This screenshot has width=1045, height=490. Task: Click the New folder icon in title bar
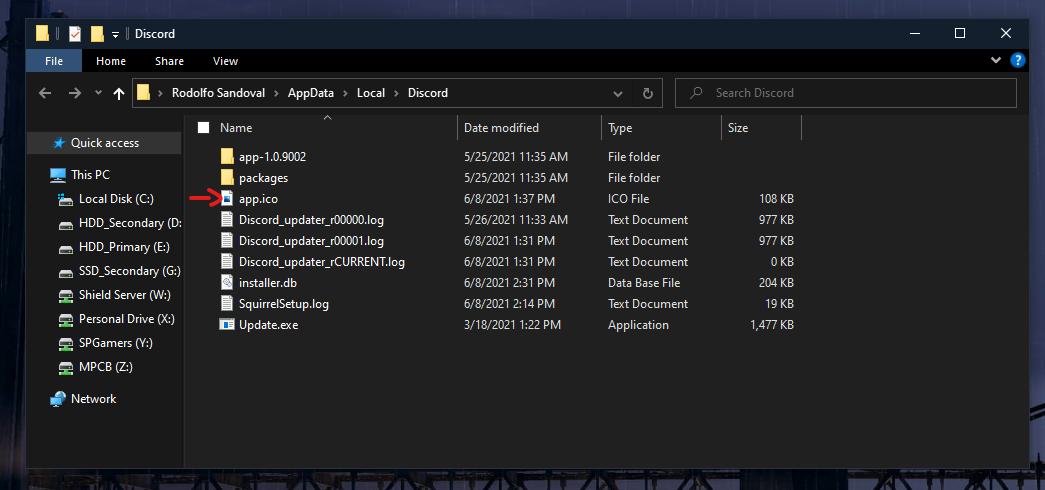point(97,33)
